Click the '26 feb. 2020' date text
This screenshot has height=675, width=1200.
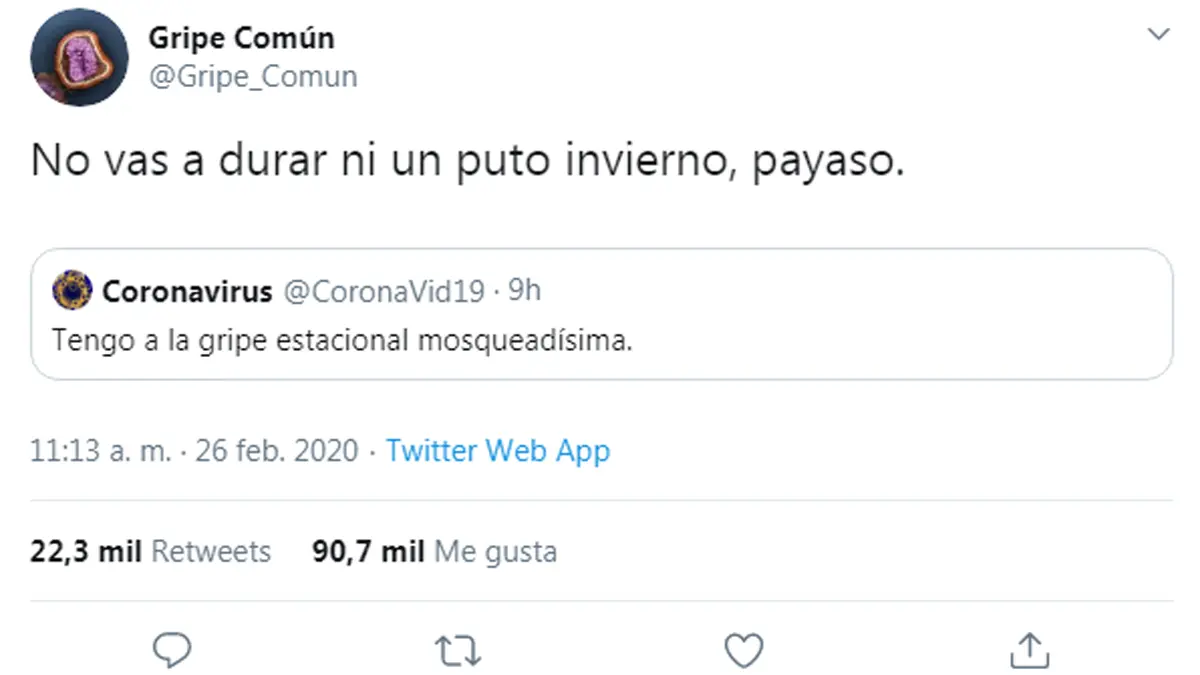[277, 451]
